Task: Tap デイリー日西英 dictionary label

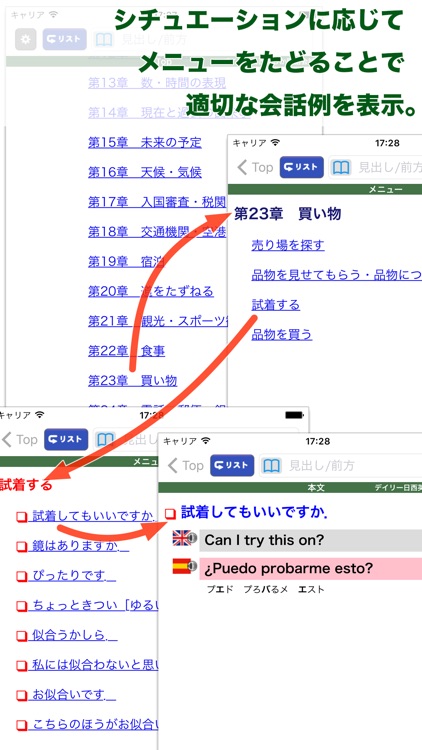Action: tap(398, 488)
